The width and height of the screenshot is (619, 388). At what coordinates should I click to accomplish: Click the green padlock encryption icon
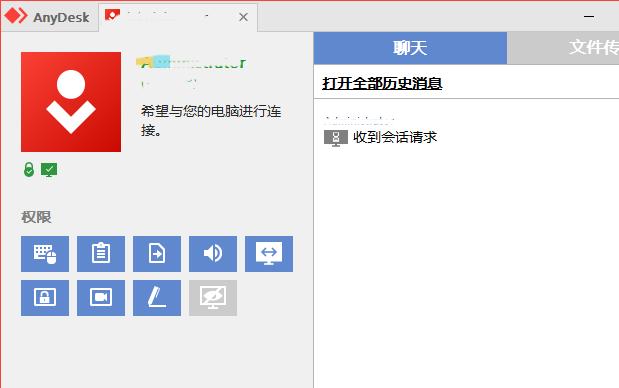(29, 170)
